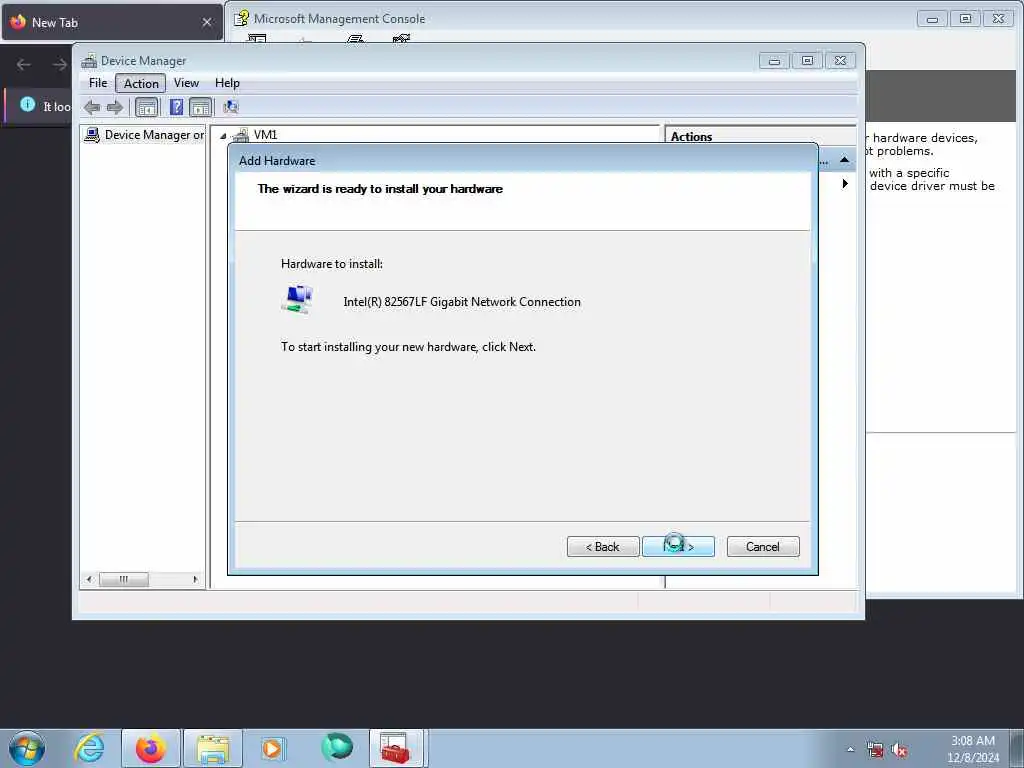Minimize the Device Manager window

tap(775, 61)
